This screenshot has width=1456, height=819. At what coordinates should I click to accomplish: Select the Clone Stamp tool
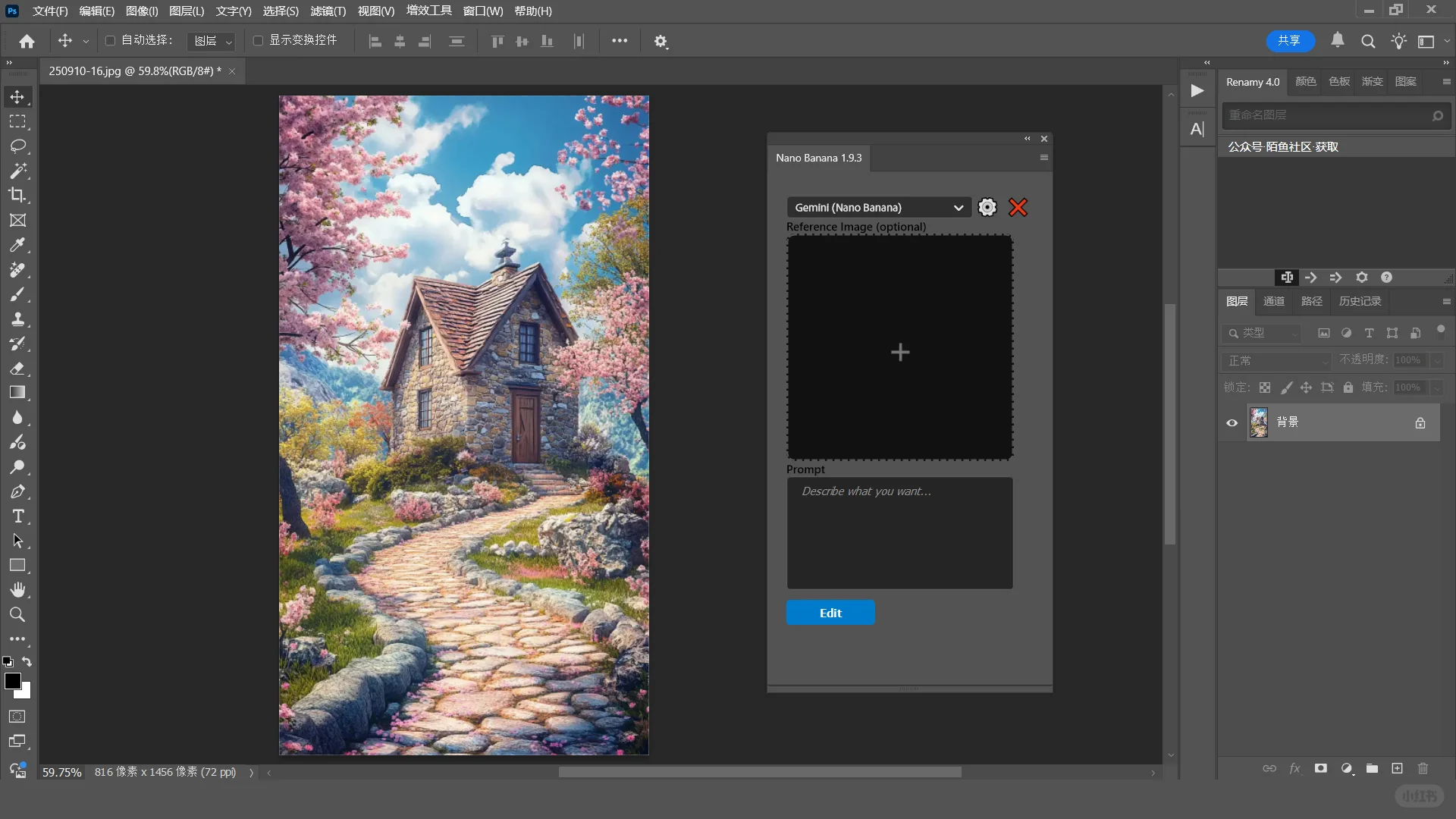17,318
